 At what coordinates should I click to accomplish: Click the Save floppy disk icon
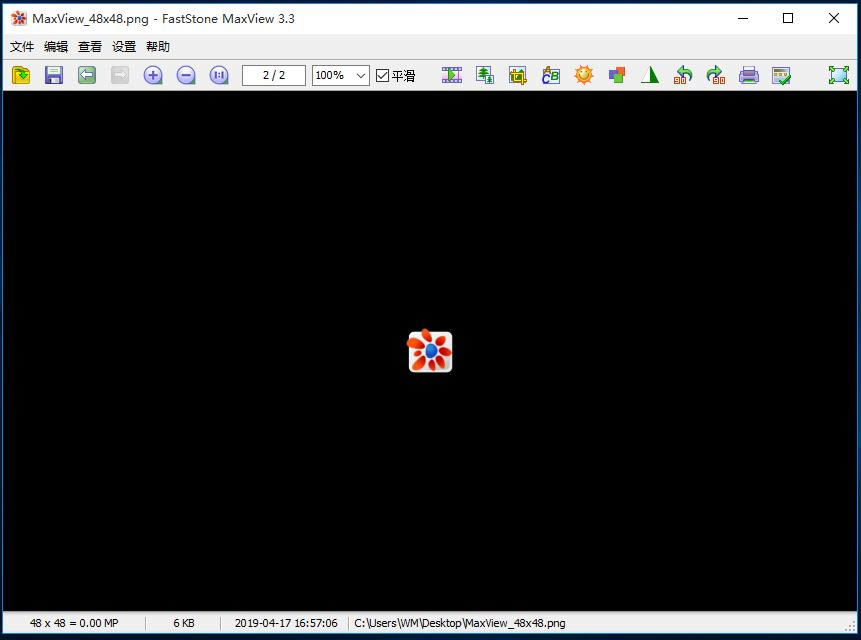54,75
